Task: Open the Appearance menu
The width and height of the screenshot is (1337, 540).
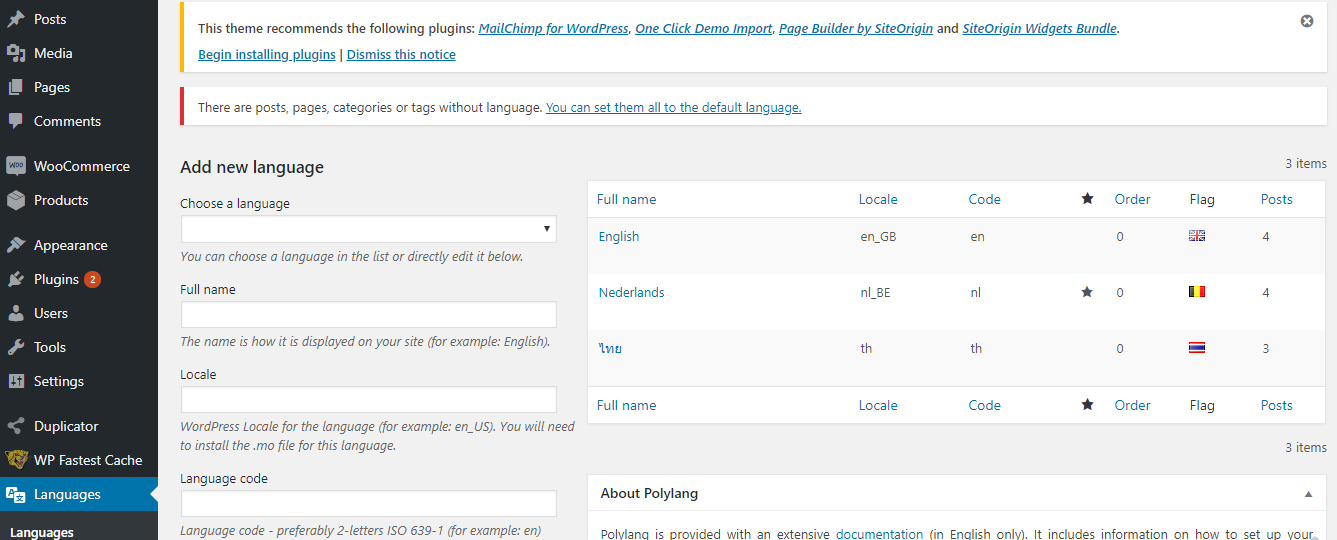Action: [x=70, y=245]
